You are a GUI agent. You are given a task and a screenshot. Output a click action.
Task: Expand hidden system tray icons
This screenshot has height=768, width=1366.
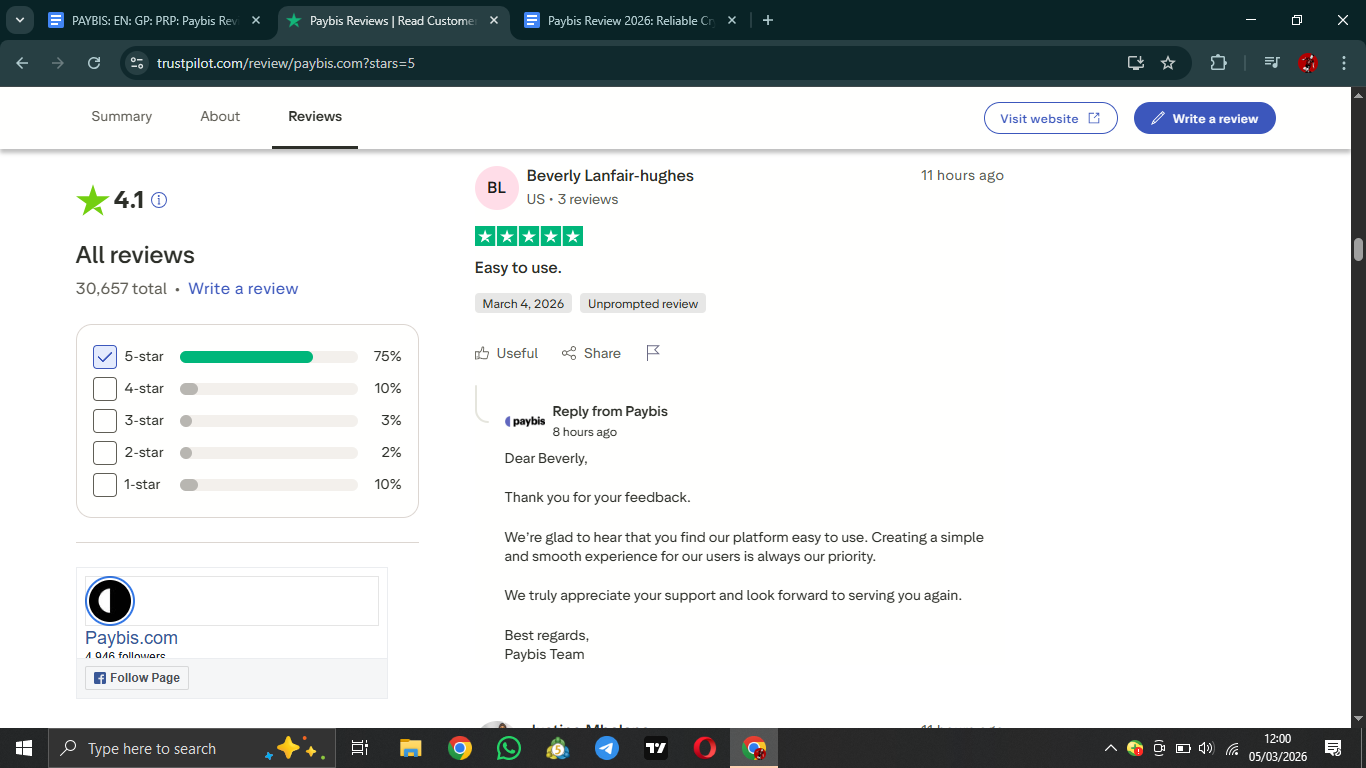coord(1110,748)
